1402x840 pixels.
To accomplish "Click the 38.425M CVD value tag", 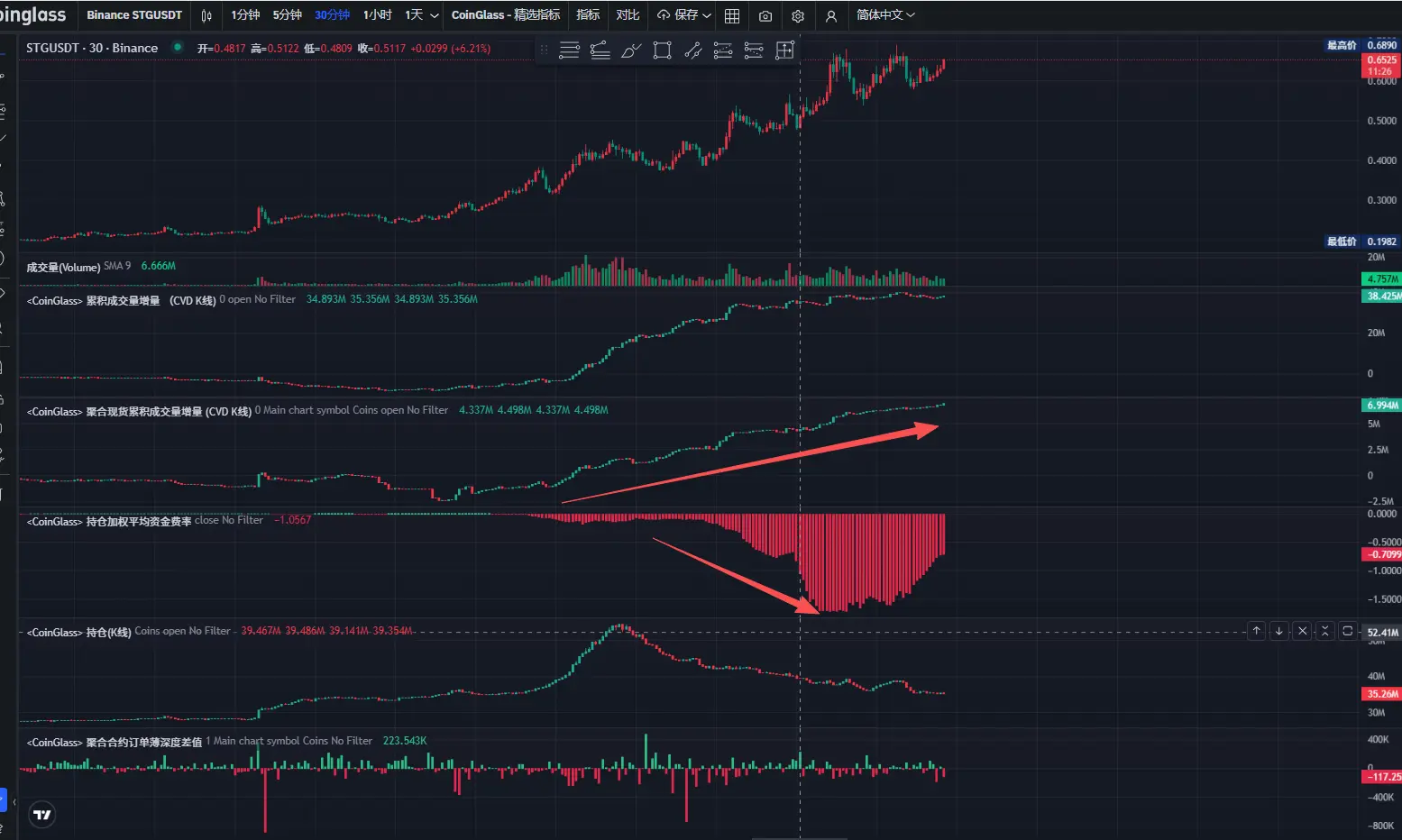I will 1381,296.
